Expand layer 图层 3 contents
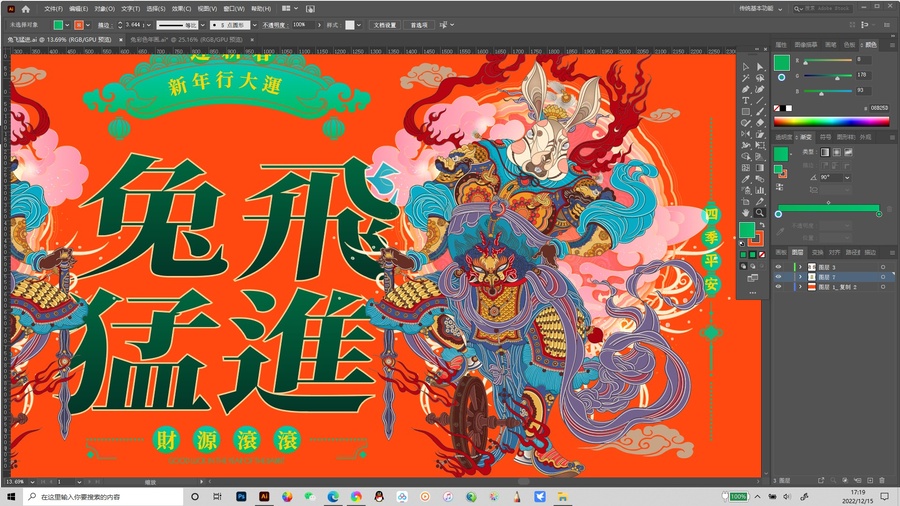This screenshot has width=900, height=506. click(x=800, y=267)
